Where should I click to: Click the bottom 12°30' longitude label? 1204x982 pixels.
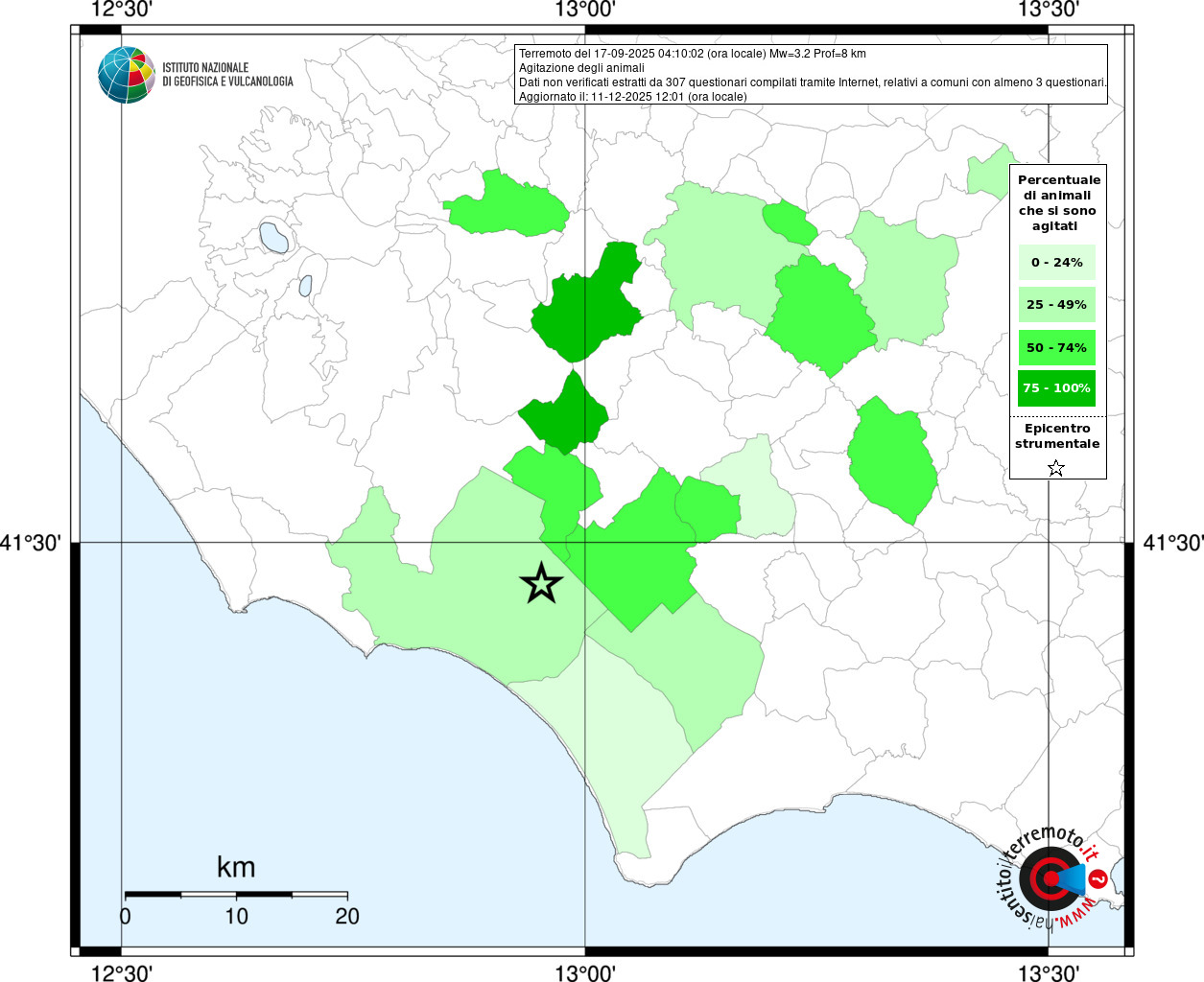point(122,972)
